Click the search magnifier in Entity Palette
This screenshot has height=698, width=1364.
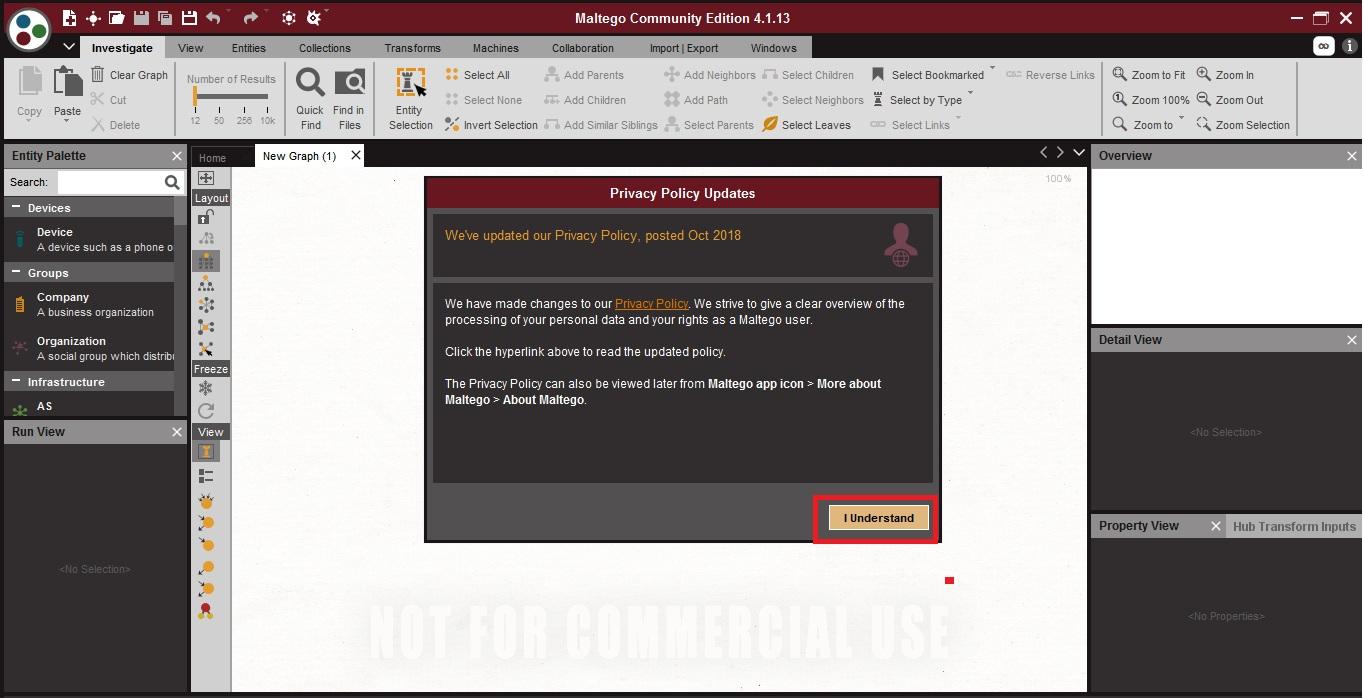point(172,182)
